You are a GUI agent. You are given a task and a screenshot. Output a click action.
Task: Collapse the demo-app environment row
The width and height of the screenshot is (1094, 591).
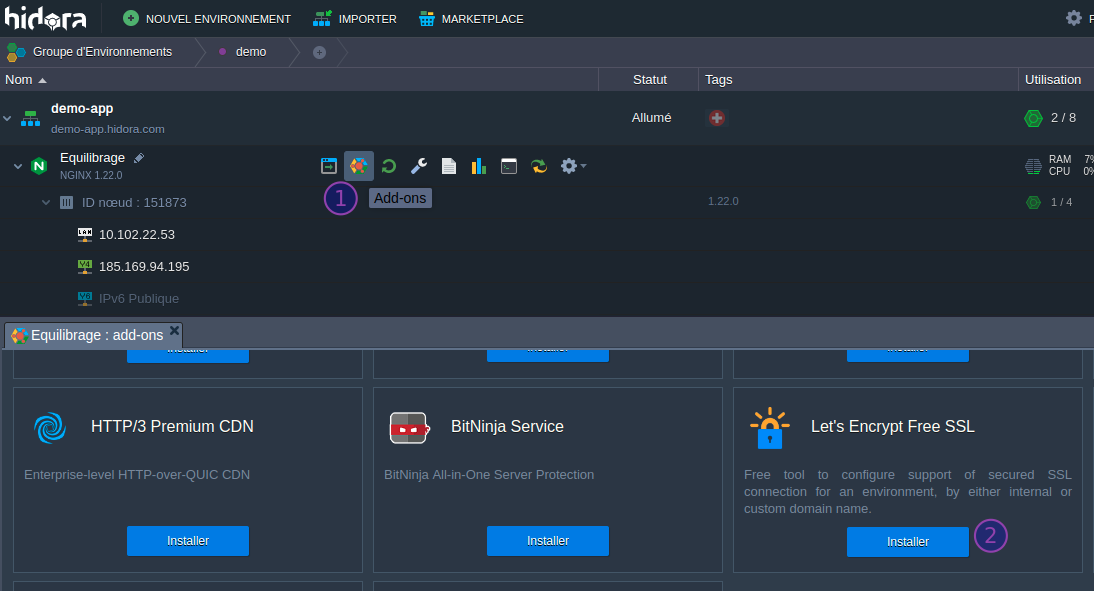click(7, 119)
